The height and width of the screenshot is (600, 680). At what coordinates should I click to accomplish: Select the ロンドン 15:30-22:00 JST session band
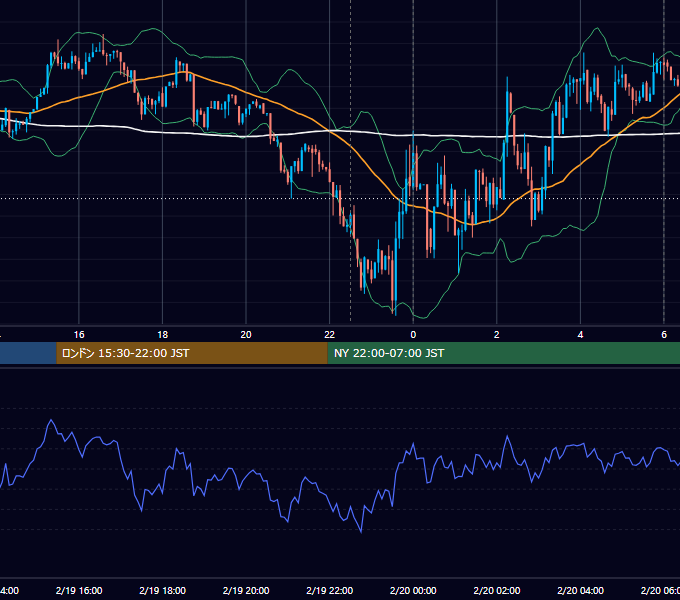(192, 353)
